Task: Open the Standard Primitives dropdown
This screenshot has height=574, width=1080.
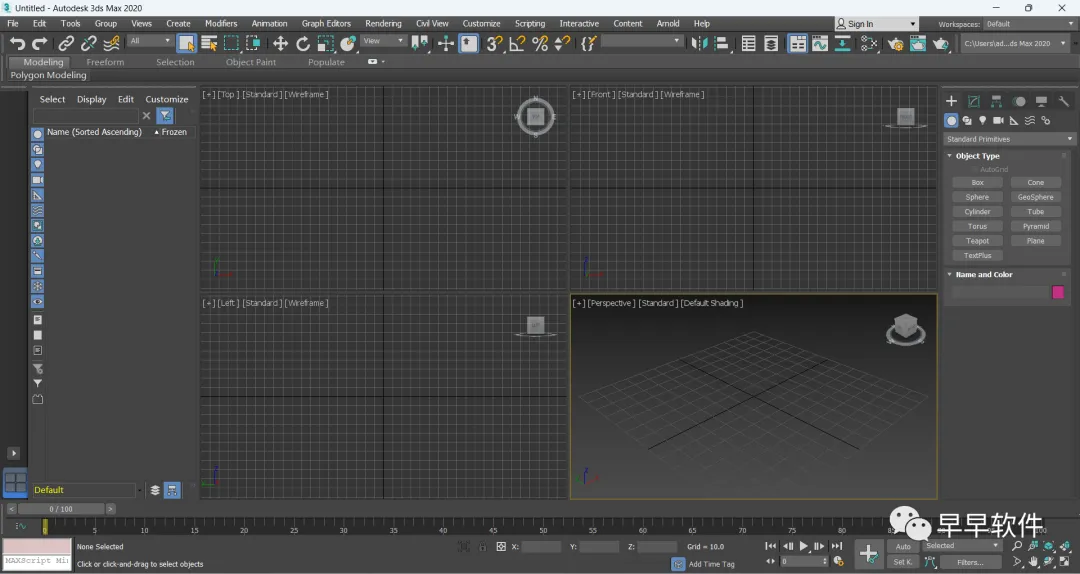Action: pos(1009,139)
